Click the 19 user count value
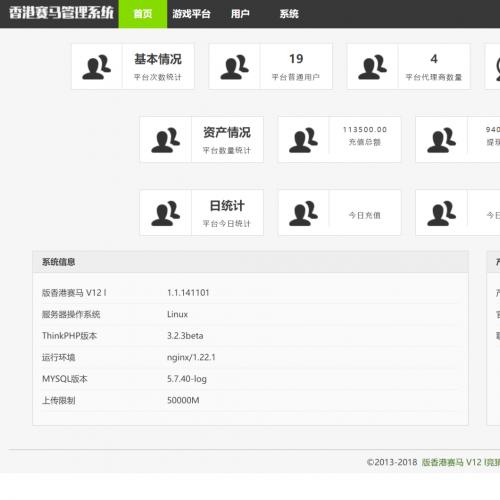 point(296,59)
